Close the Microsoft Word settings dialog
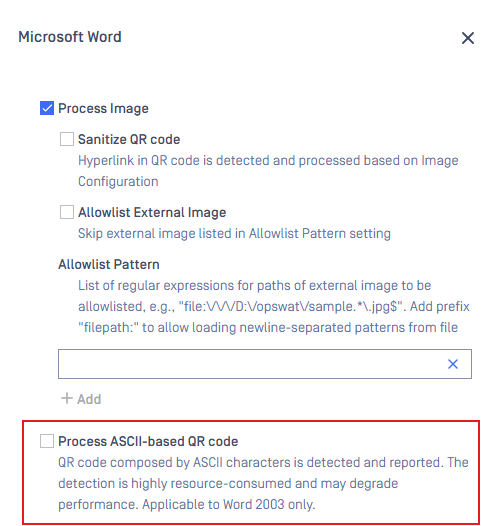 tap(468, 38)
